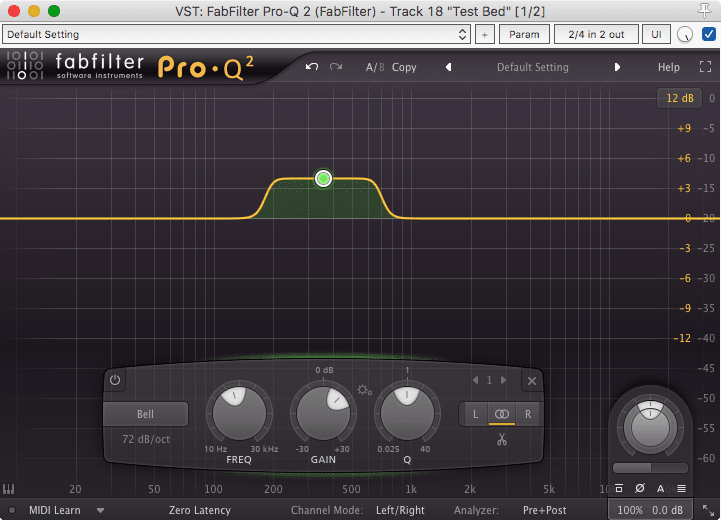Open the Default Setting preset dropdown
The width and height of the screenshot is (721, 520).
click(x=236, y=35)
